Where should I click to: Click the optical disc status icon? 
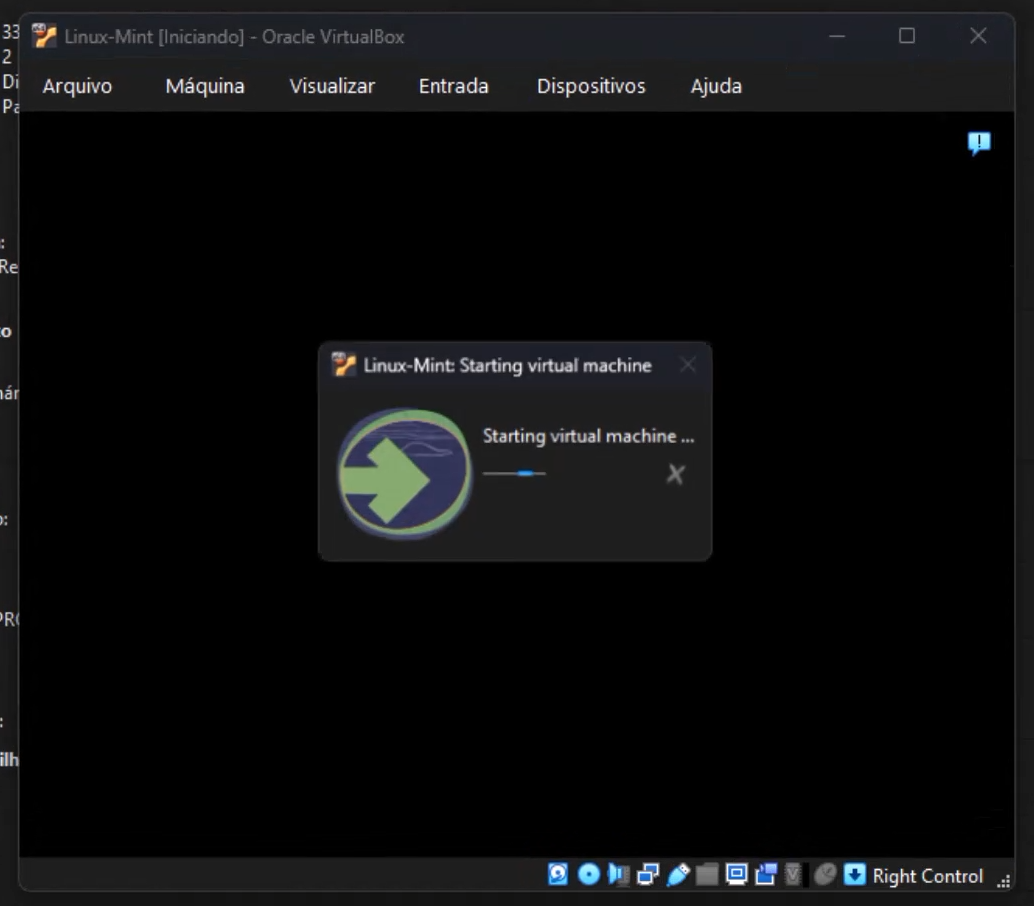tap(588, 874)
